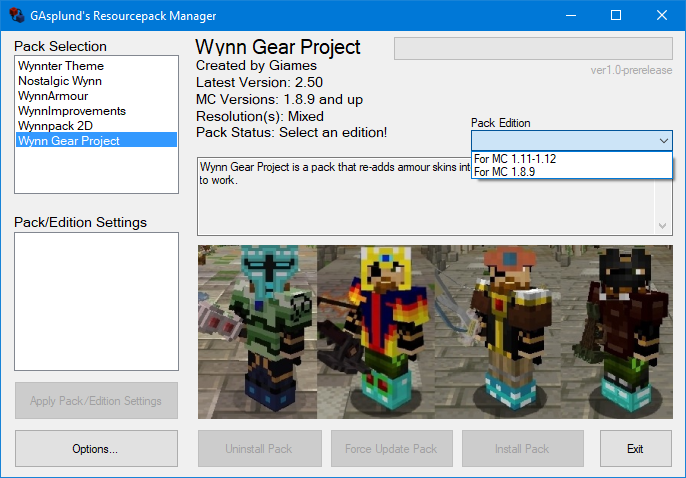This screenshot has height=478, width=686.
Task: Maximize the Resourcepack Manager window
Action: click(616, 16)
